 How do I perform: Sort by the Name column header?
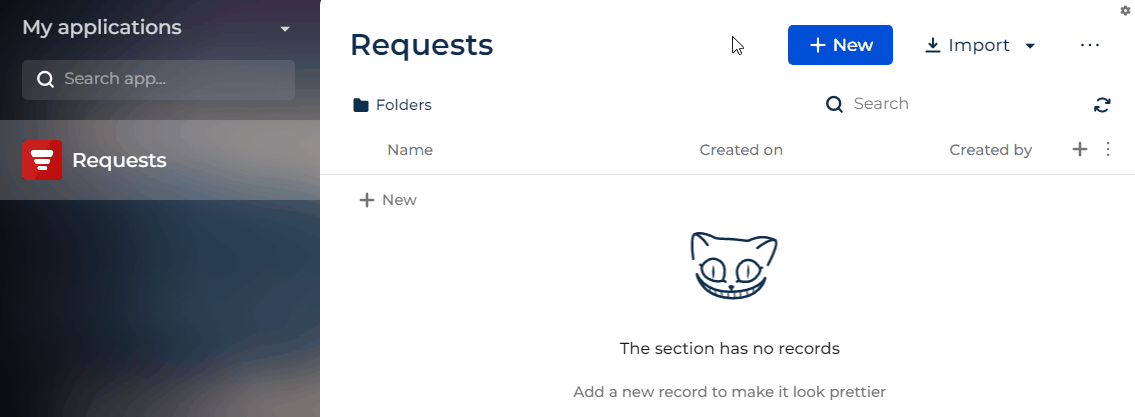click(x=410, y=150)
